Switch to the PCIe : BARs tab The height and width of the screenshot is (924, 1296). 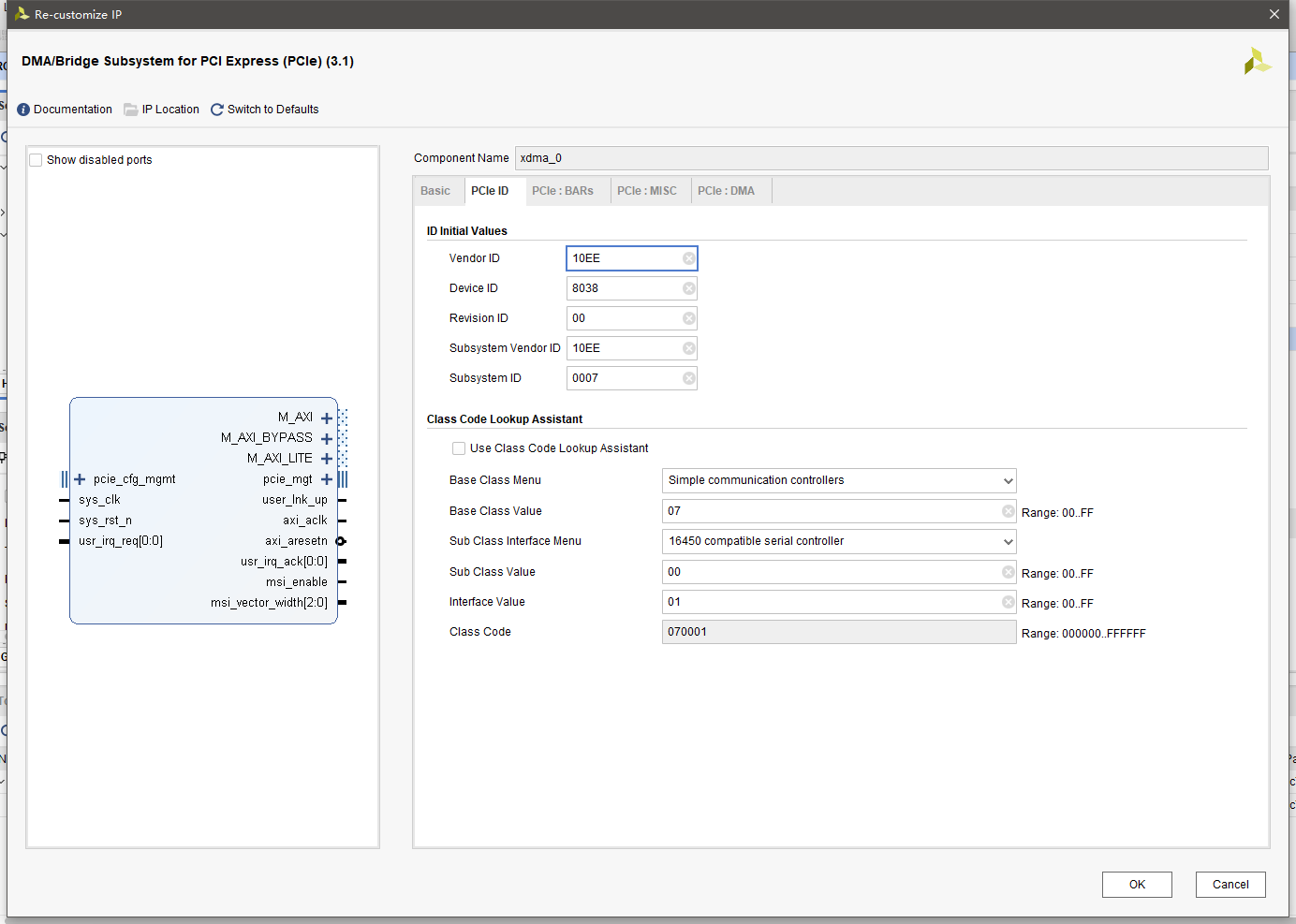tap(562, 191)
